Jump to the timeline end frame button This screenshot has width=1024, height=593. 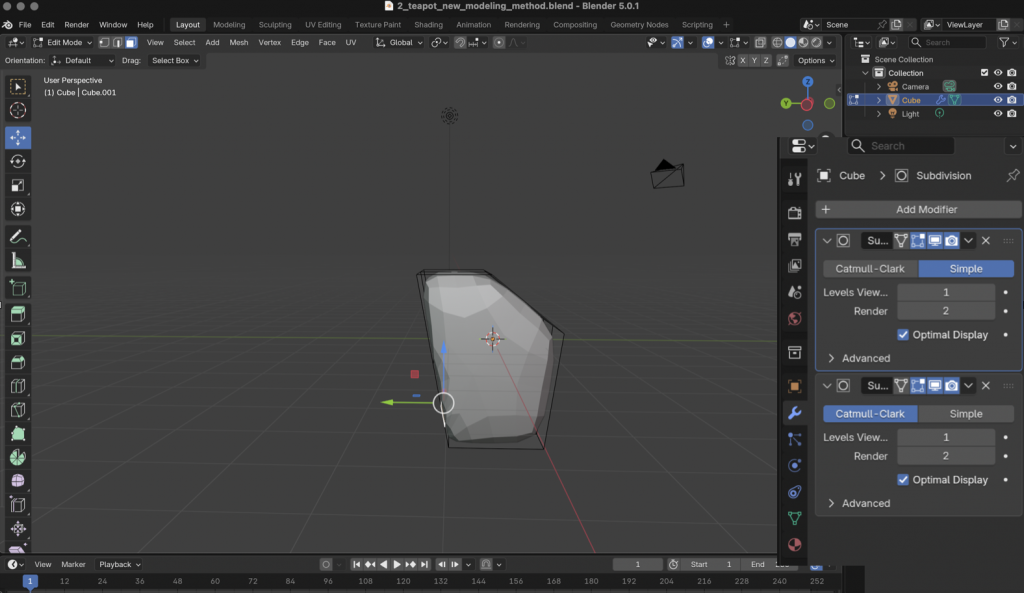tap(425, 564)
